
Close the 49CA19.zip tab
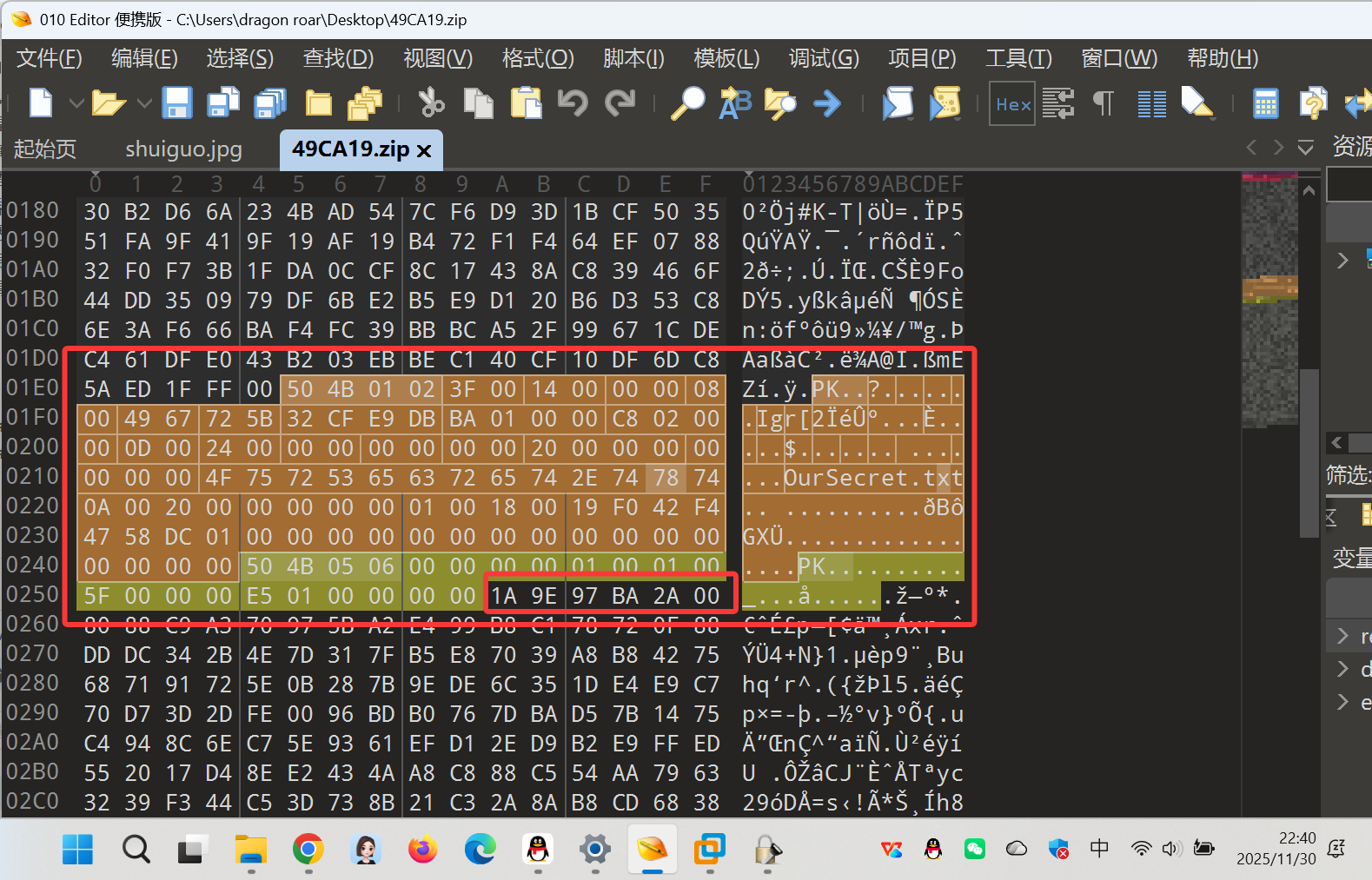point(424,151)
